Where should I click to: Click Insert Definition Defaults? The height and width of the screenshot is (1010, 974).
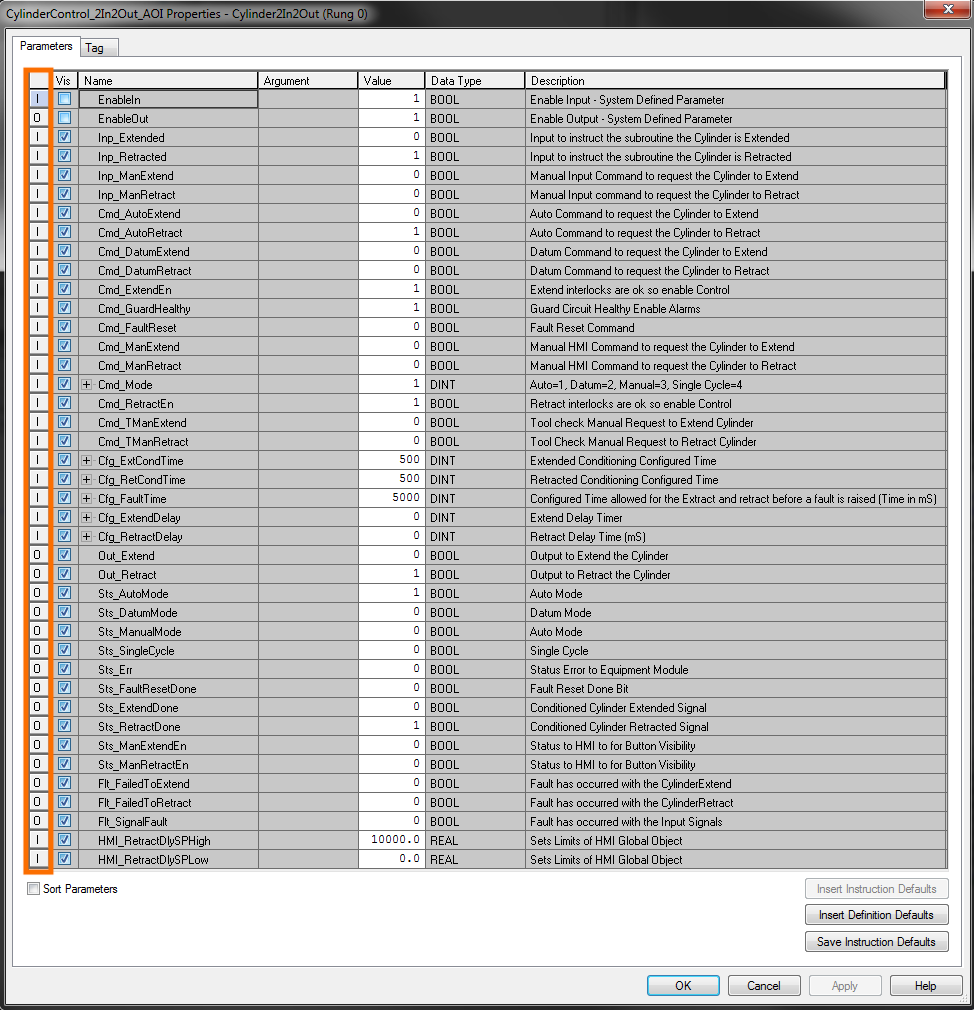point(876,914)
